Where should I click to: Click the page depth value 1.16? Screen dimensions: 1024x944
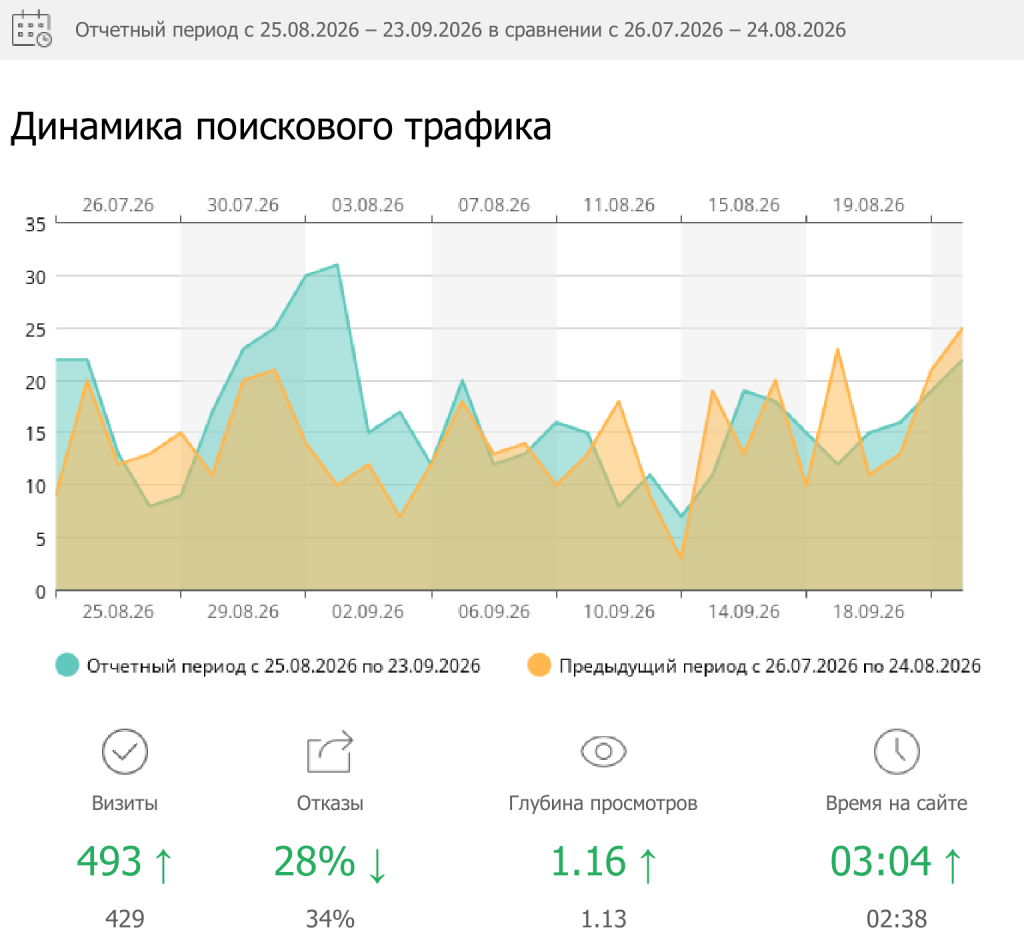pyautogui.click(x=588, y=861)
